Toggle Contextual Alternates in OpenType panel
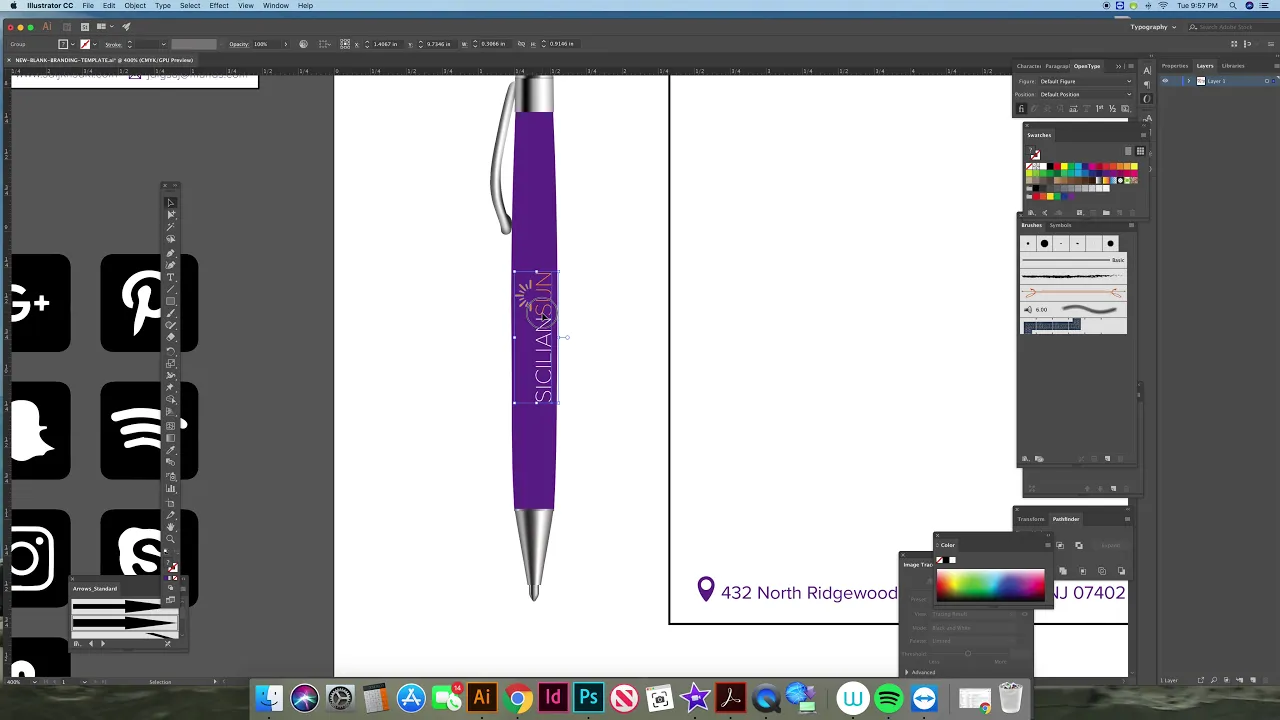Image resolution: width=1280 pixels, height=720 pixels. pyautogui.click(x=1033, y=109)
